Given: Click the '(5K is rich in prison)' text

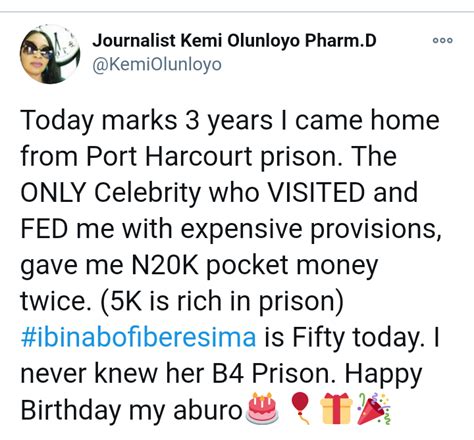Looking at the screenshot, I should point(221,302).
